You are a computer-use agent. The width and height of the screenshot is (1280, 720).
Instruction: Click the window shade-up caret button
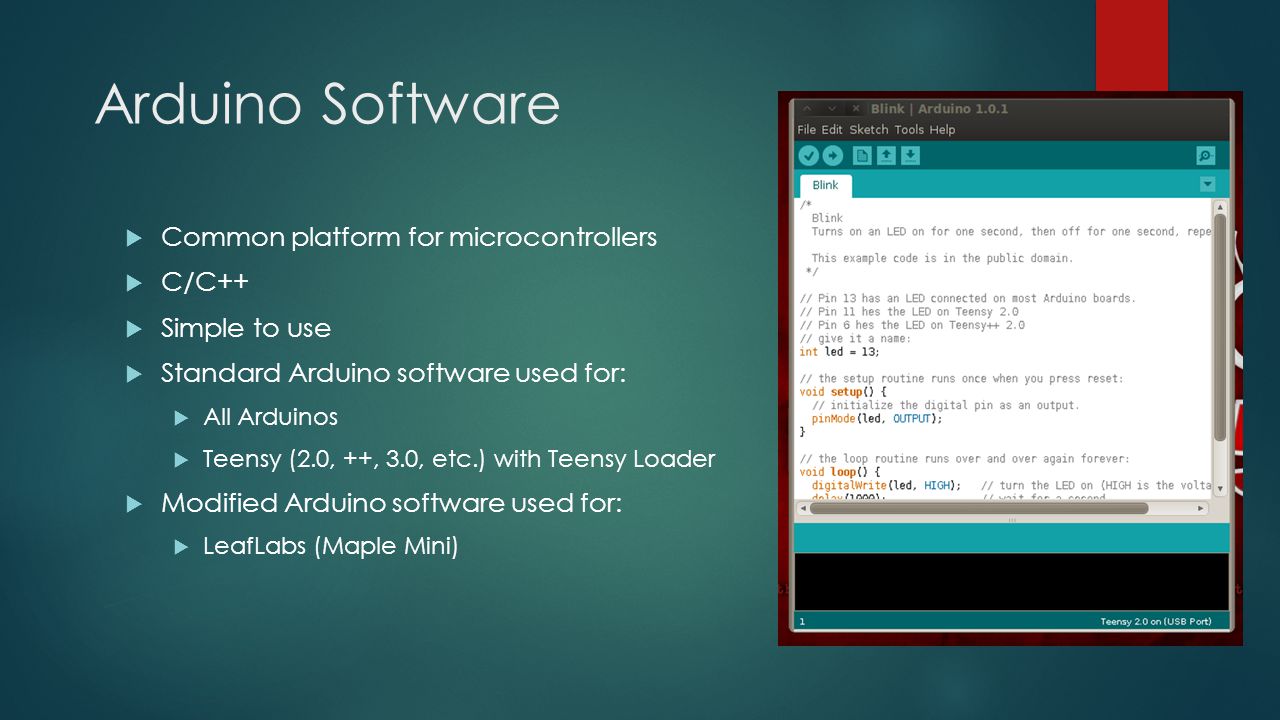tap(807, 109)
